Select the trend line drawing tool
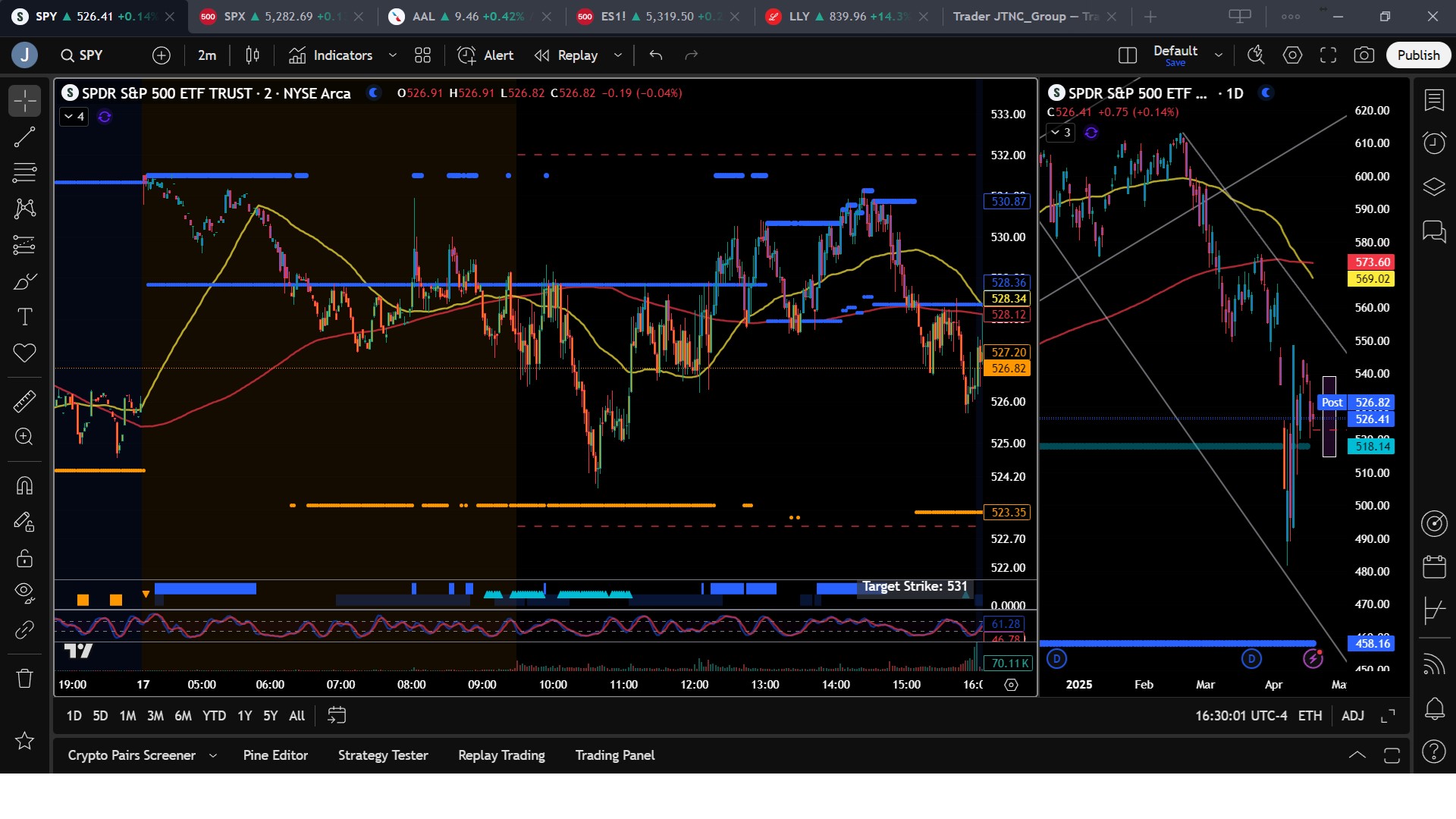 [x=24, y=137]
